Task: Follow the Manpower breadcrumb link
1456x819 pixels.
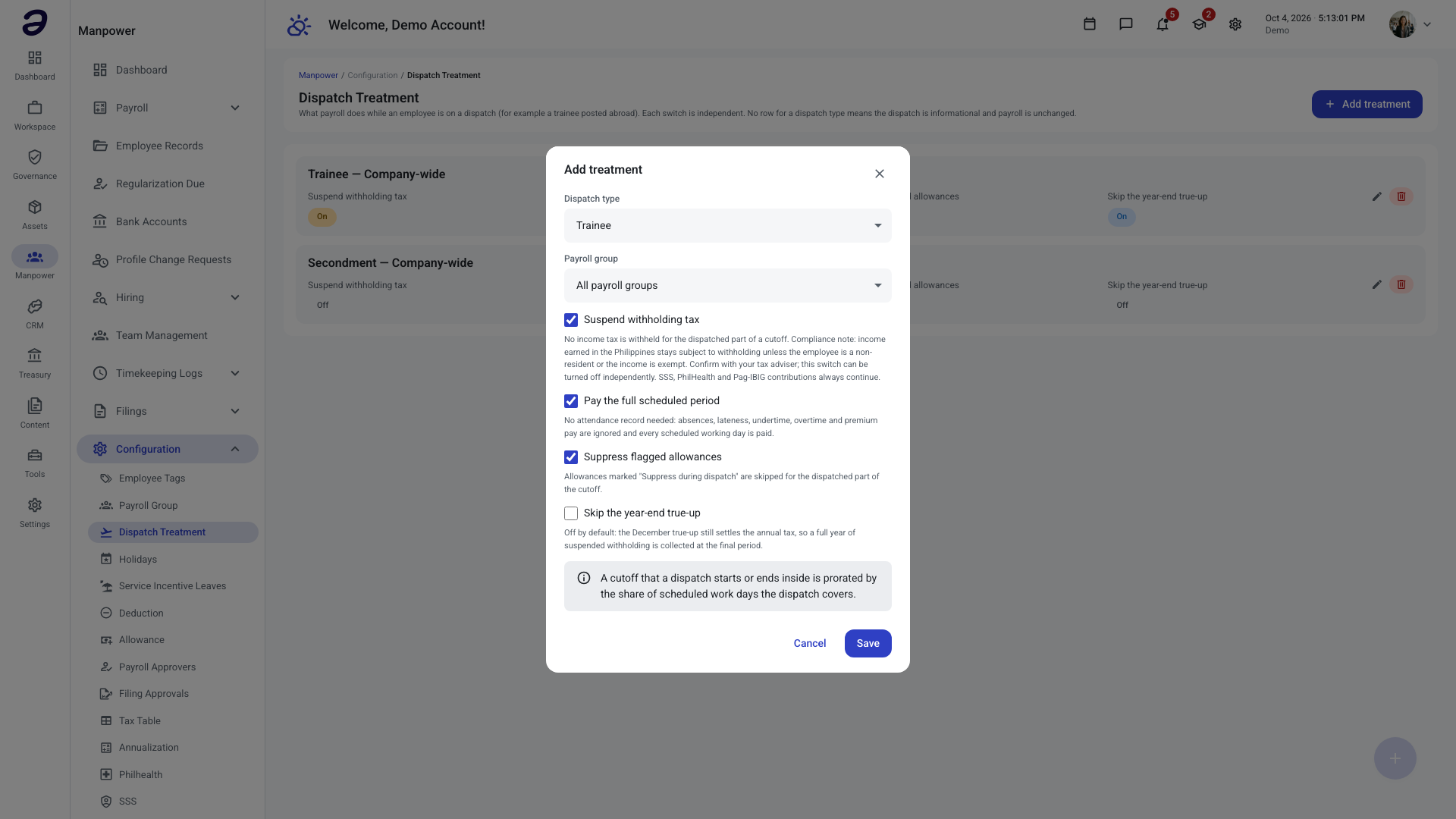Action: click(318, 75)
